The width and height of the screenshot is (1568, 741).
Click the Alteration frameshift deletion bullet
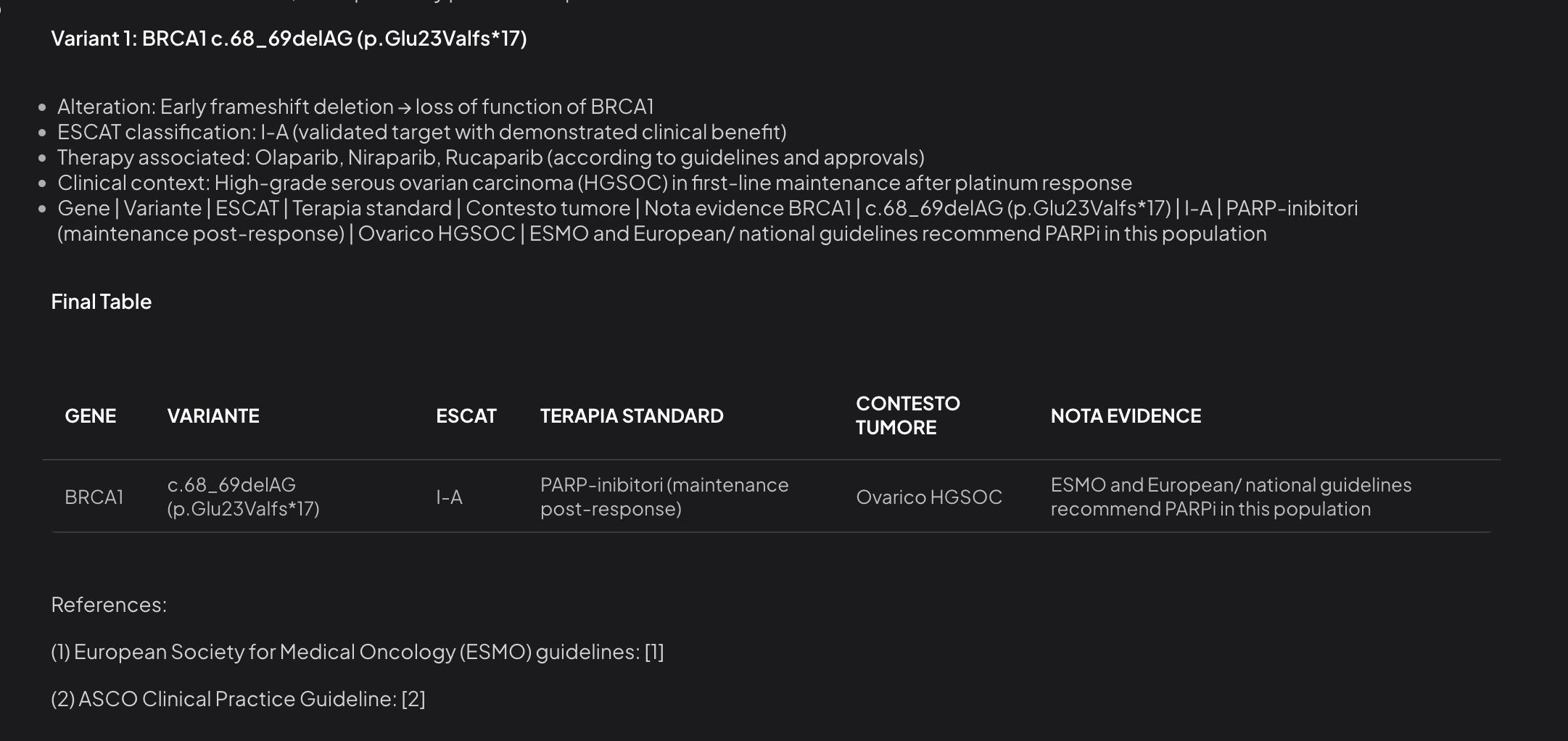pos(355,107)
